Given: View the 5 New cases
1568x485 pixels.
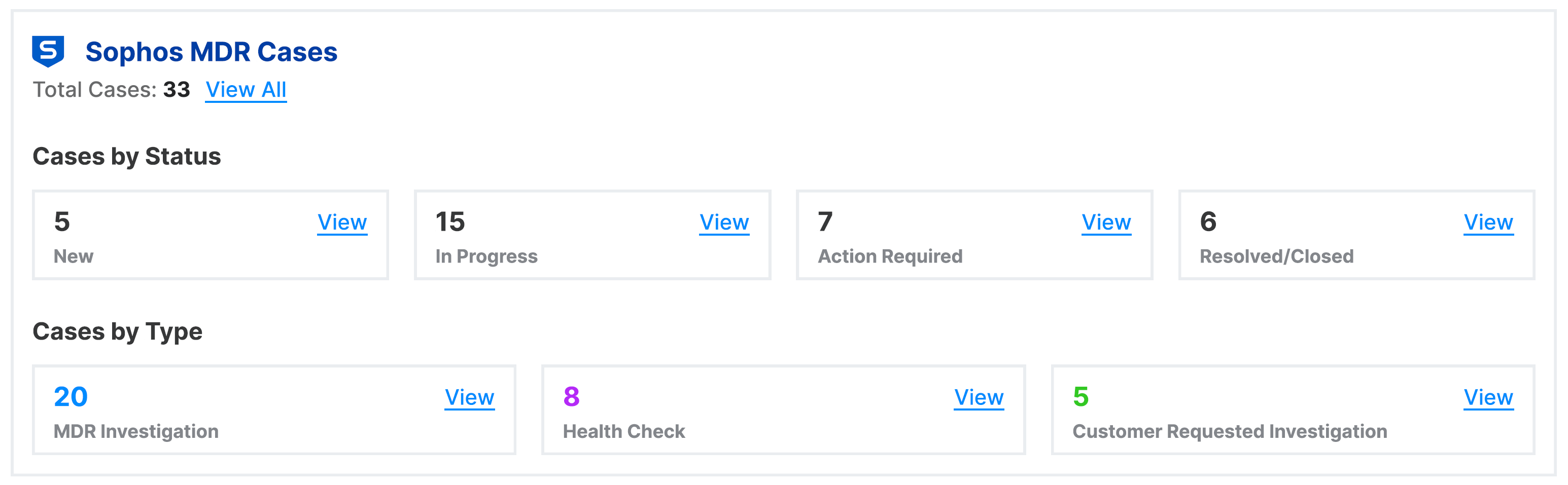Looking at the screenshot, I should (342, 222).
